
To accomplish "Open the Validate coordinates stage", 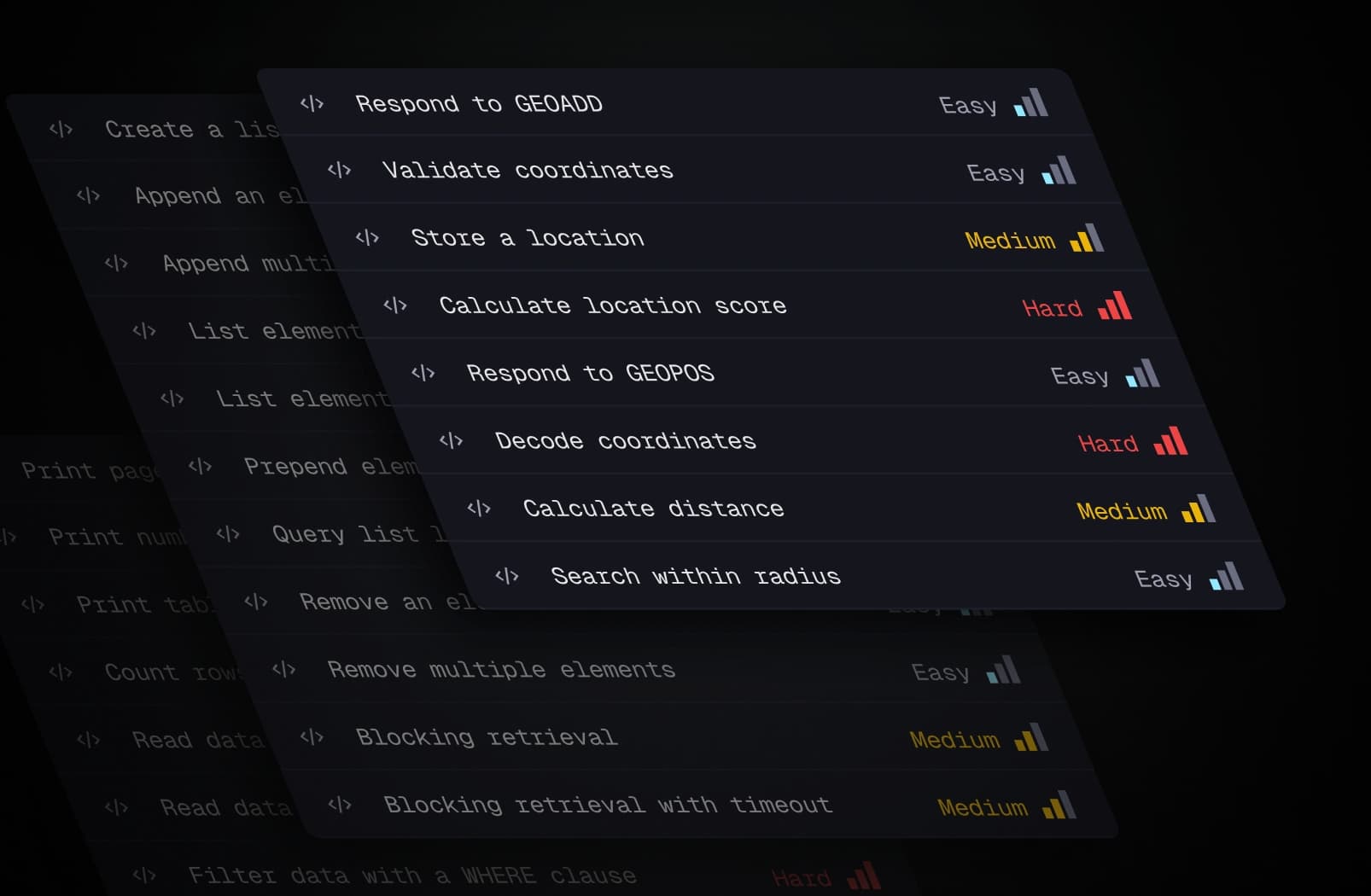I will 528,171.
